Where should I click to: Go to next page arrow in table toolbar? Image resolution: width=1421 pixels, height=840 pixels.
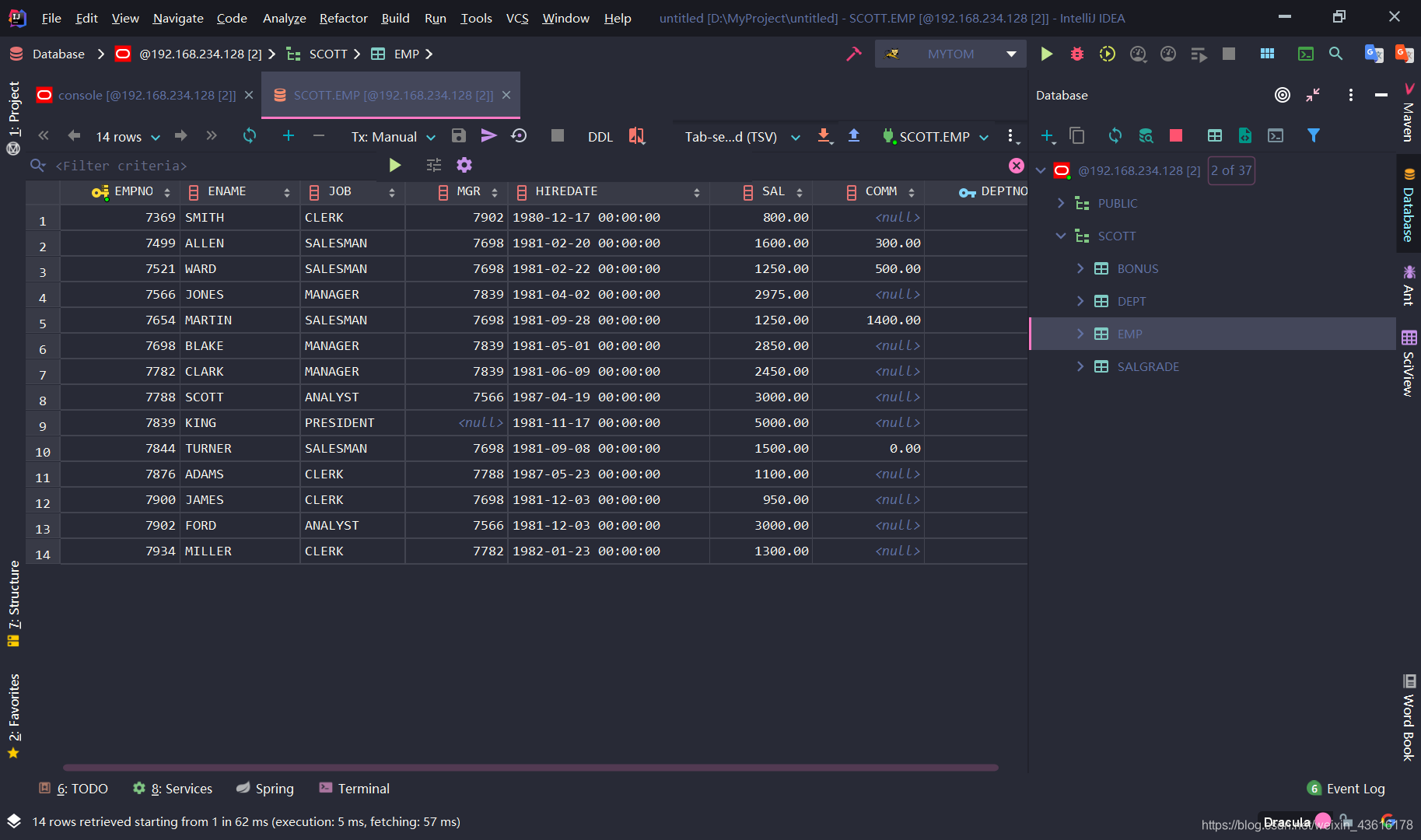coord(181,136)
